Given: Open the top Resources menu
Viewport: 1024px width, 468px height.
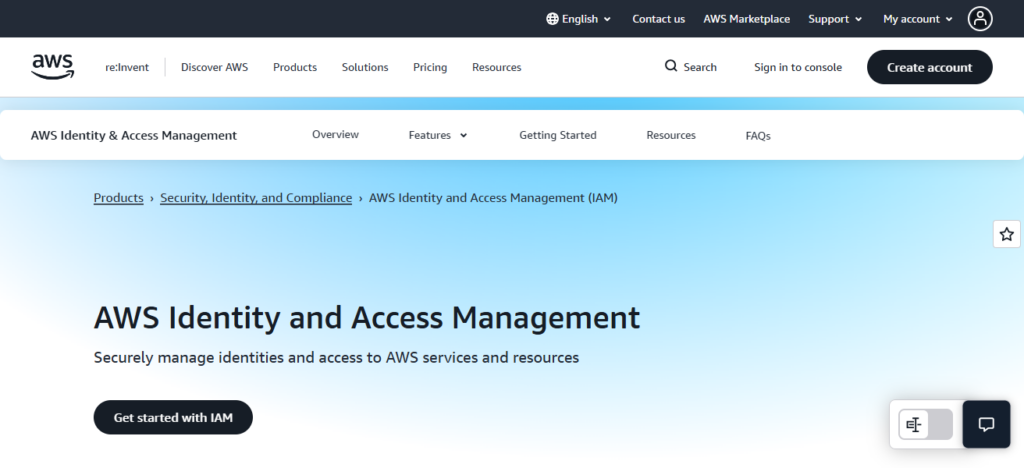Looking at the screenshot, I should click(496, 67).
